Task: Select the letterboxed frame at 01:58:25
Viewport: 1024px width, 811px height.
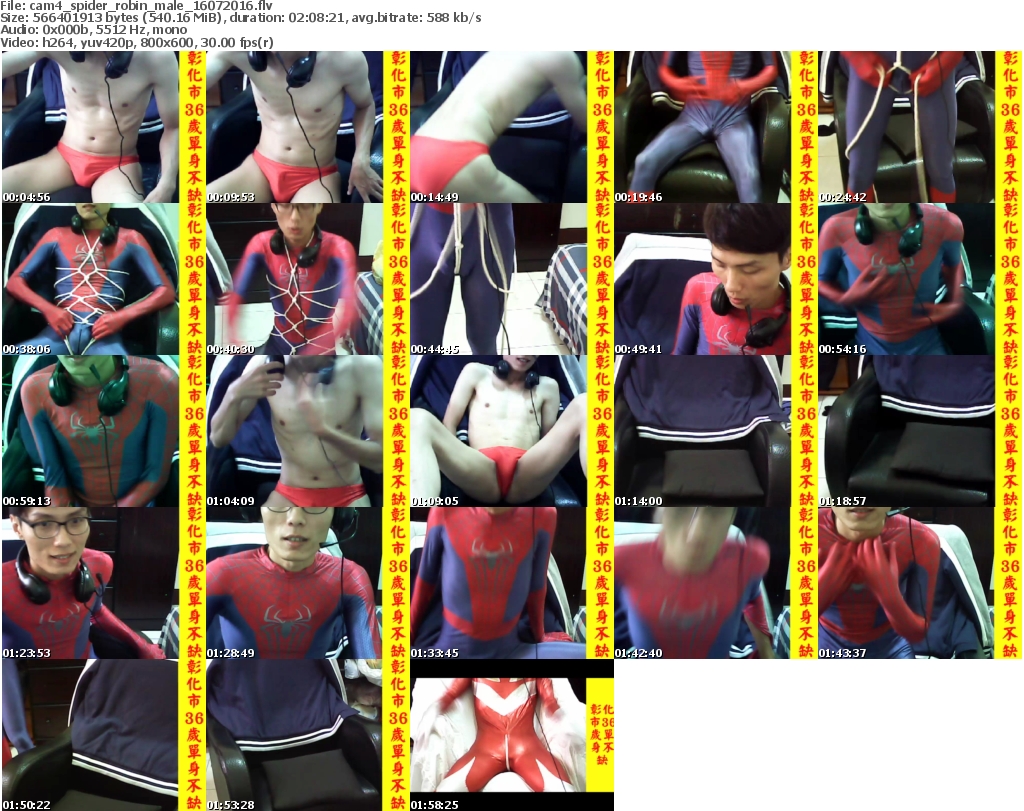Action: pos(512,735)
